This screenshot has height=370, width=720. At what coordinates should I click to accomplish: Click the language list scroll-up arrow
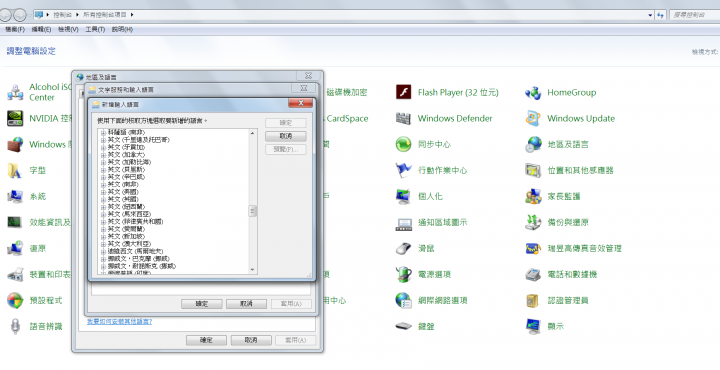click(x=253, y=133)
